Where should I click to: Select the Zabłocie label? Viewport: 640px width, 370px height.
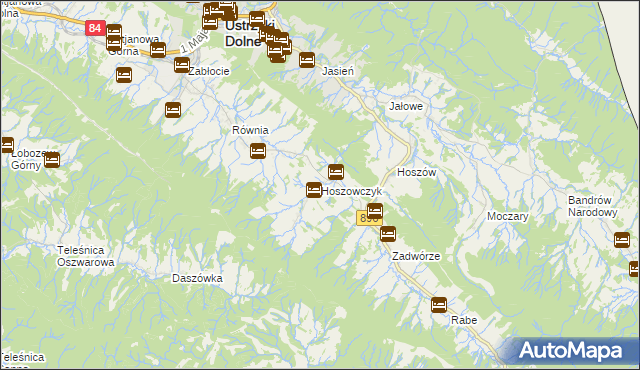tap(209, 71)
